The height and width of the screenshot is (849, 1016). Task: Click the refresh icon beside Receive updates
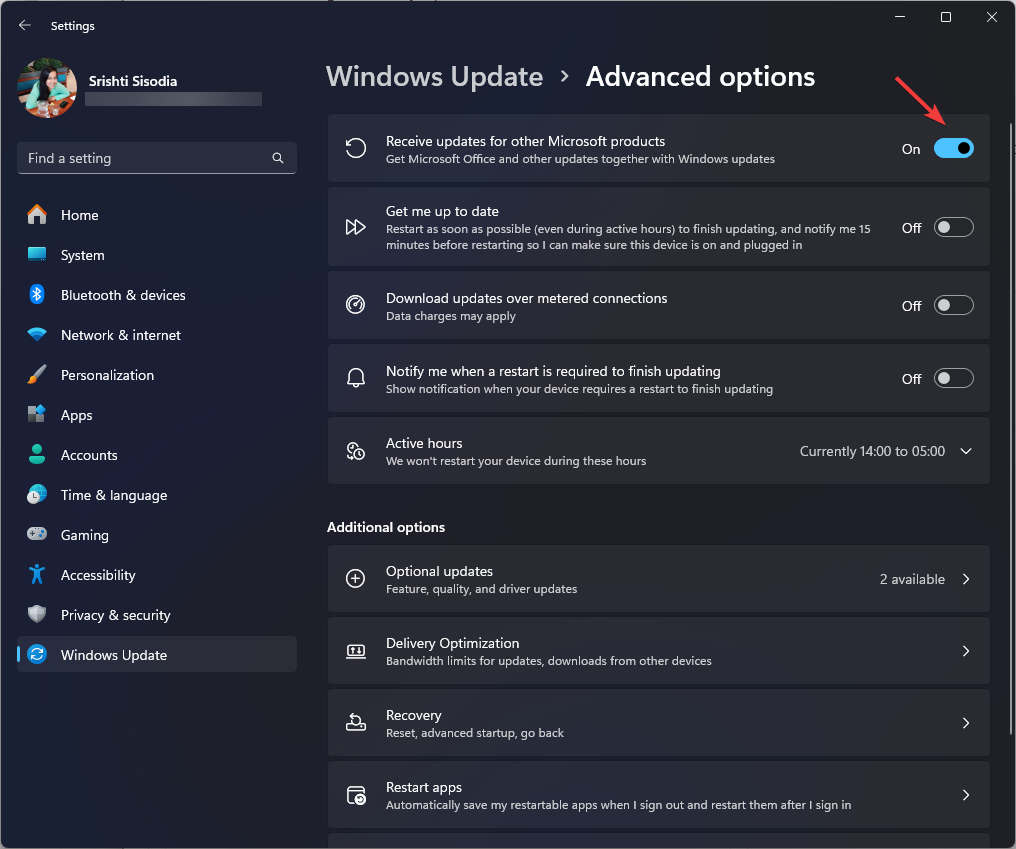356,148
